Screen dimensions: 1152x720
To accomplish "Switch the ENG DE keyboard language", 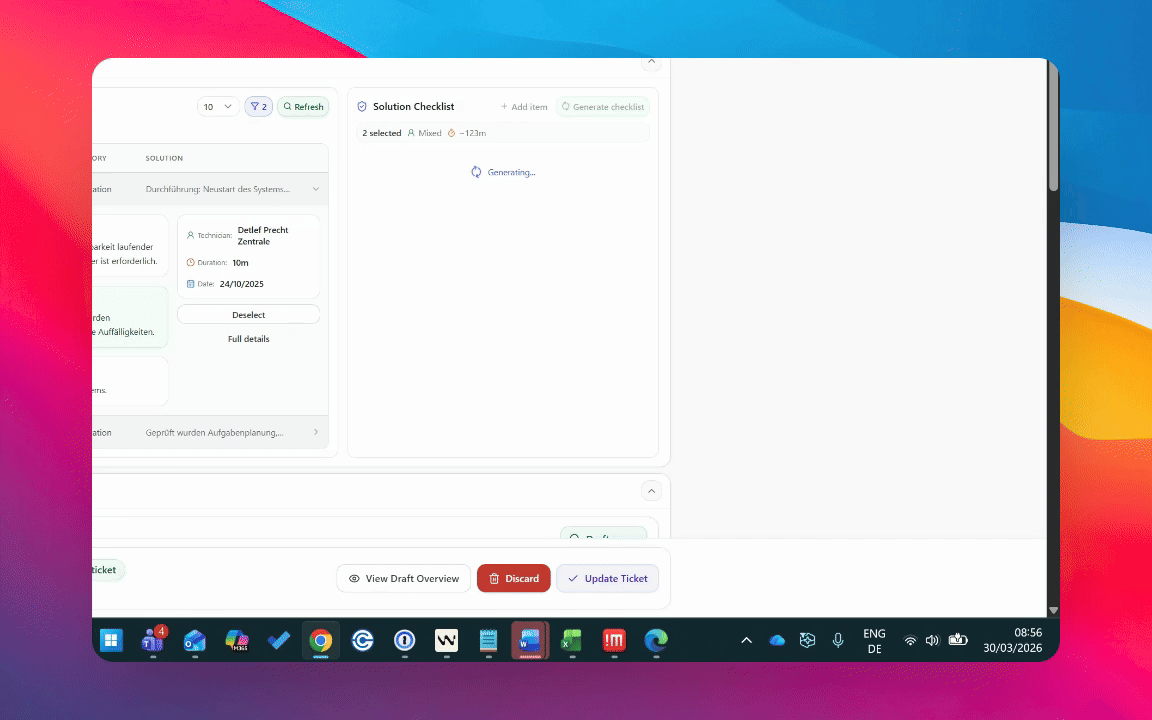I will click(x=874, y=641).
